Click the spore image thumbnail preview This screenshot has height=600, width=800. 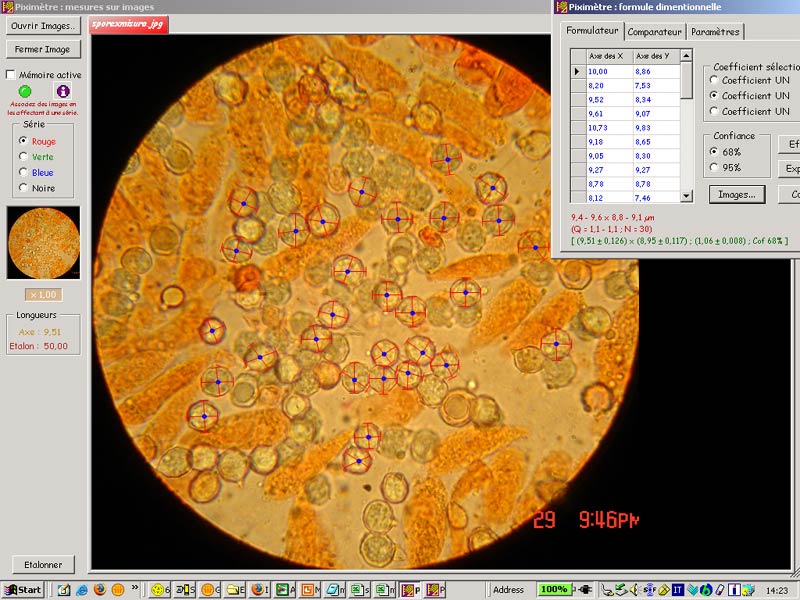pyautogui.click(x=43, y=243)
